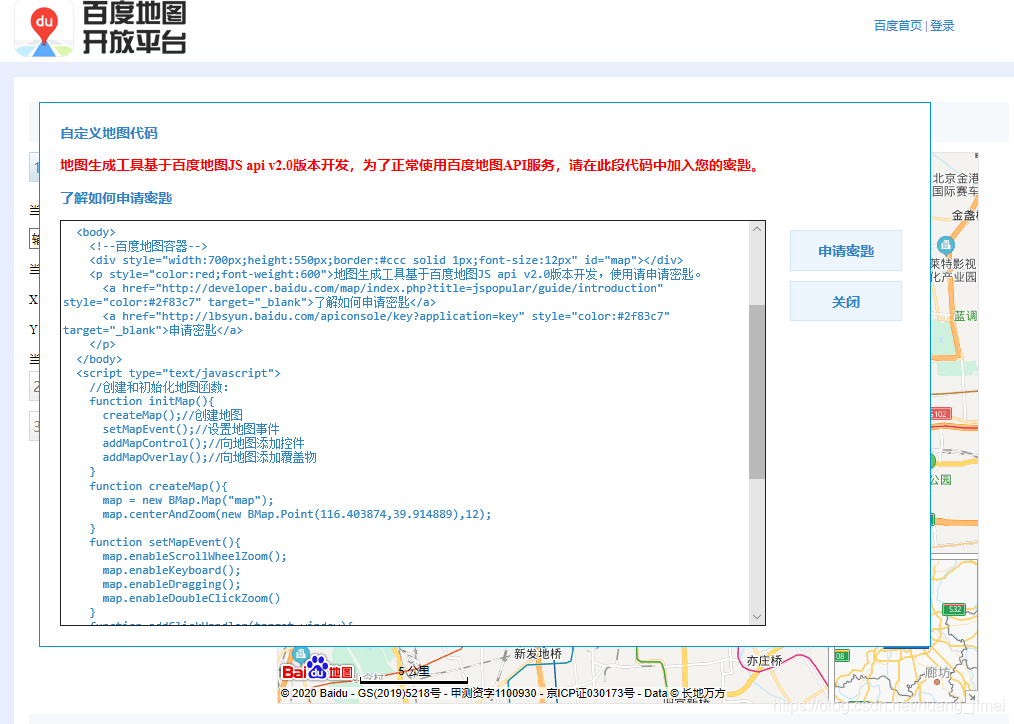Click the <script type="text/javascript"> code line

178,373
